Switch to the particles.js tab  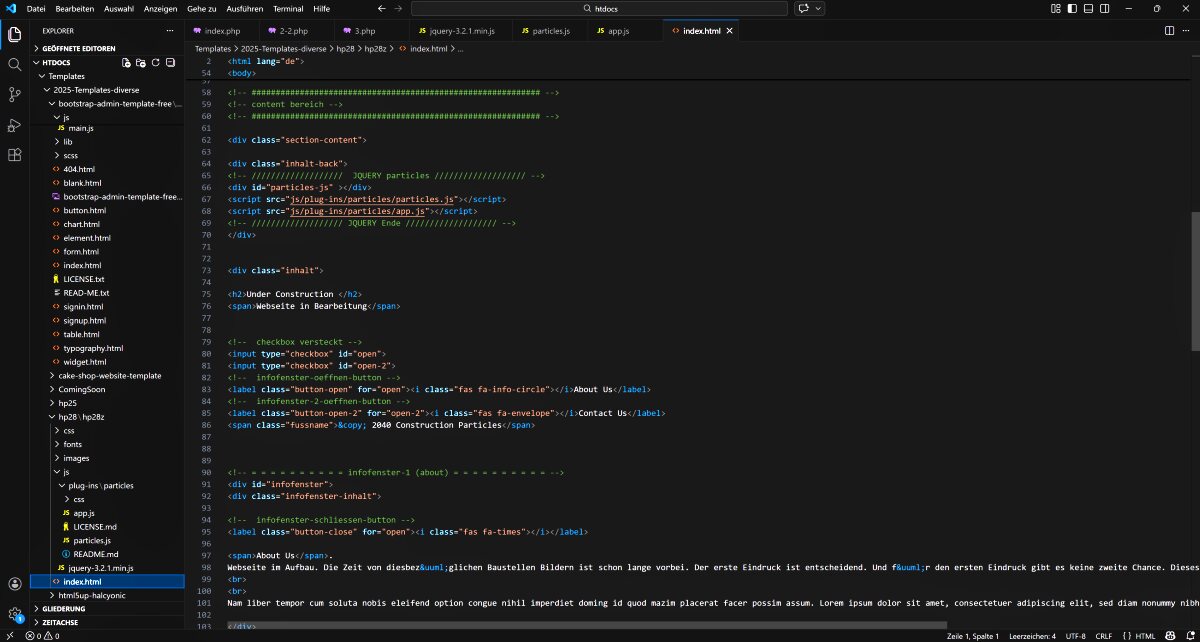(551, 31)
